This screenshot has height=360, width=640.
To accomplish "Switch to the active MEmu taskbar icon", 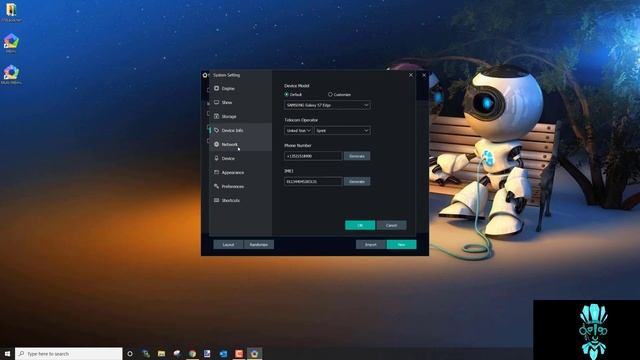I will click(x=254, y=353).
